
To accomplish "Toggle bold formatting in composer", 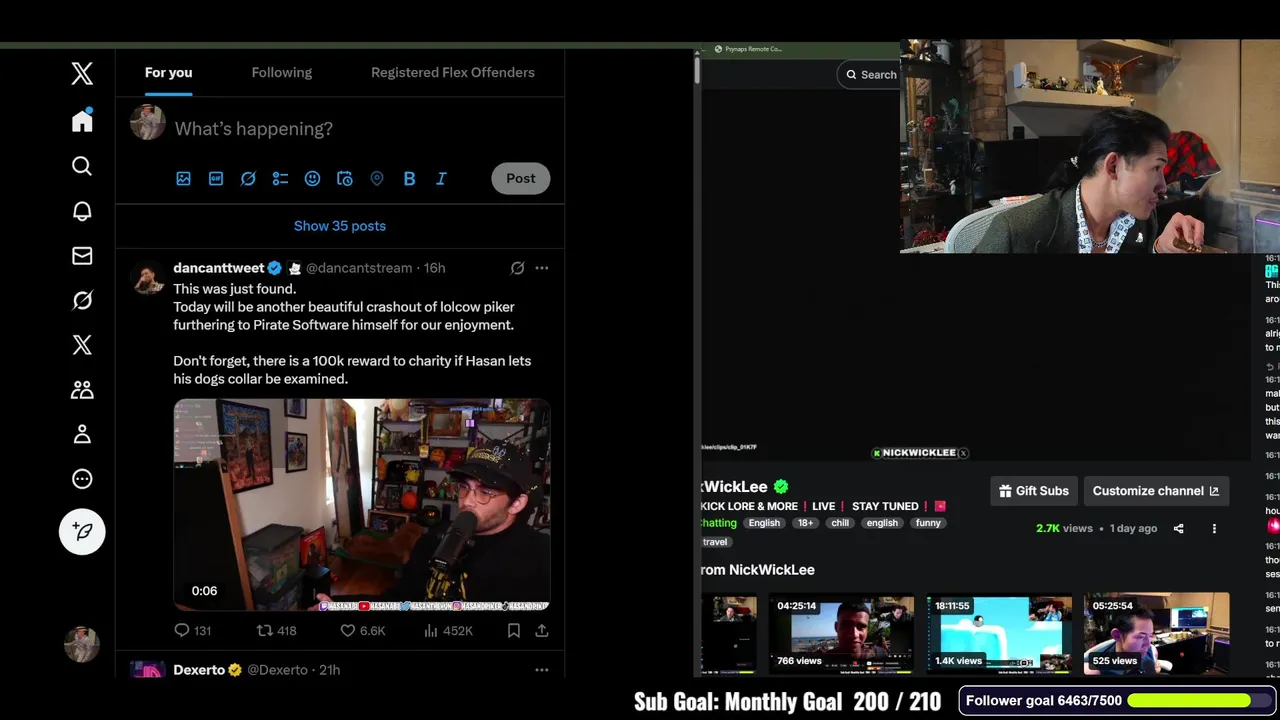I will coord(409,178).
